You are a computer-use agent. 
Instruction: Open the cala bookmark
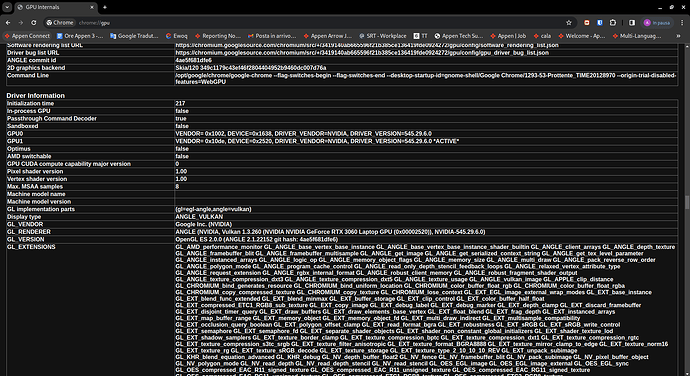[542, 36]
